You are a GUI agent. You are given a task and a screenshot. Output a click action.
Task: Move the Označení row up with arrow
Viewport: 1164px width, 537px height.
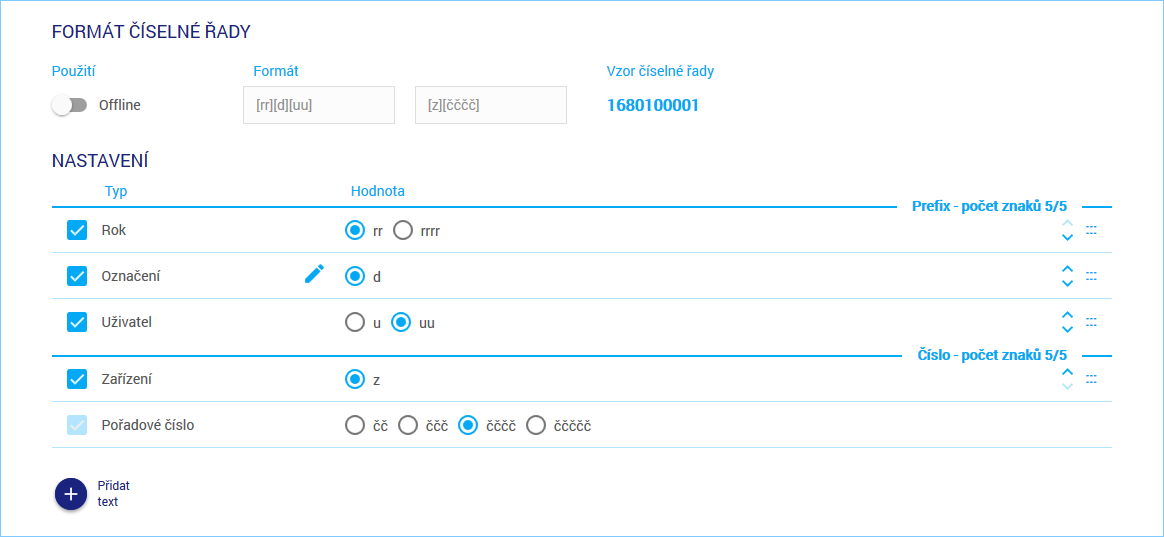(1067, 269)
